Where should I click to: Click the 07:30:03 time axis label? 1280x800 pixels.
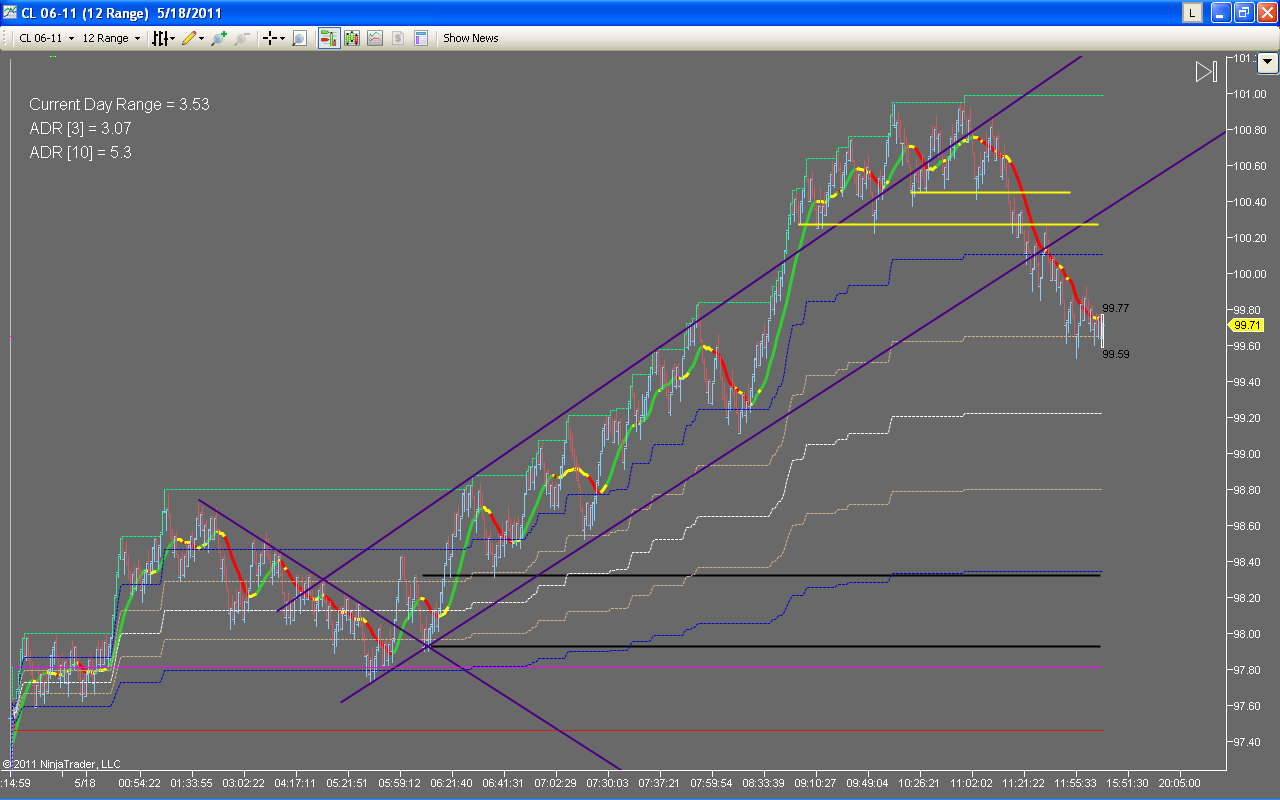pos(607,783)
